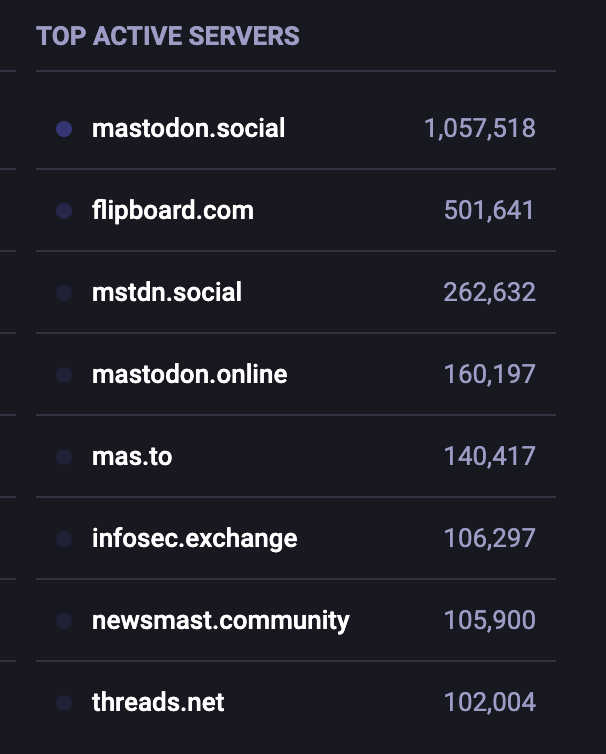The height and width of the screenshot is (754, 606).
Task: Click the dot icon beside newsmast.community
Action: pyautogui.click(x=64, y=621)
